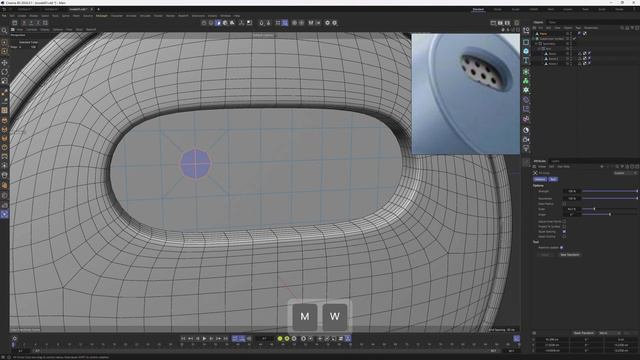Click the Play button on timeline
Viewport: 640px width, 360px height.
204,338
